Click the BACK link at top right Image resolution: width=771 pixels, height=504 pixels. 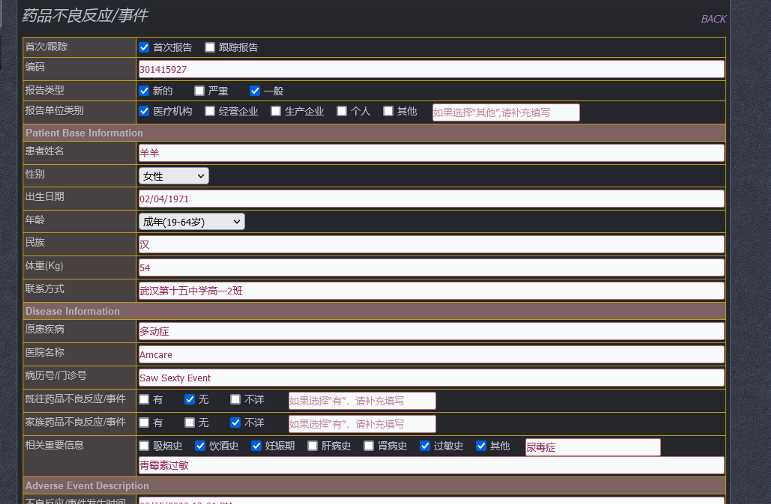coord(713,19)
